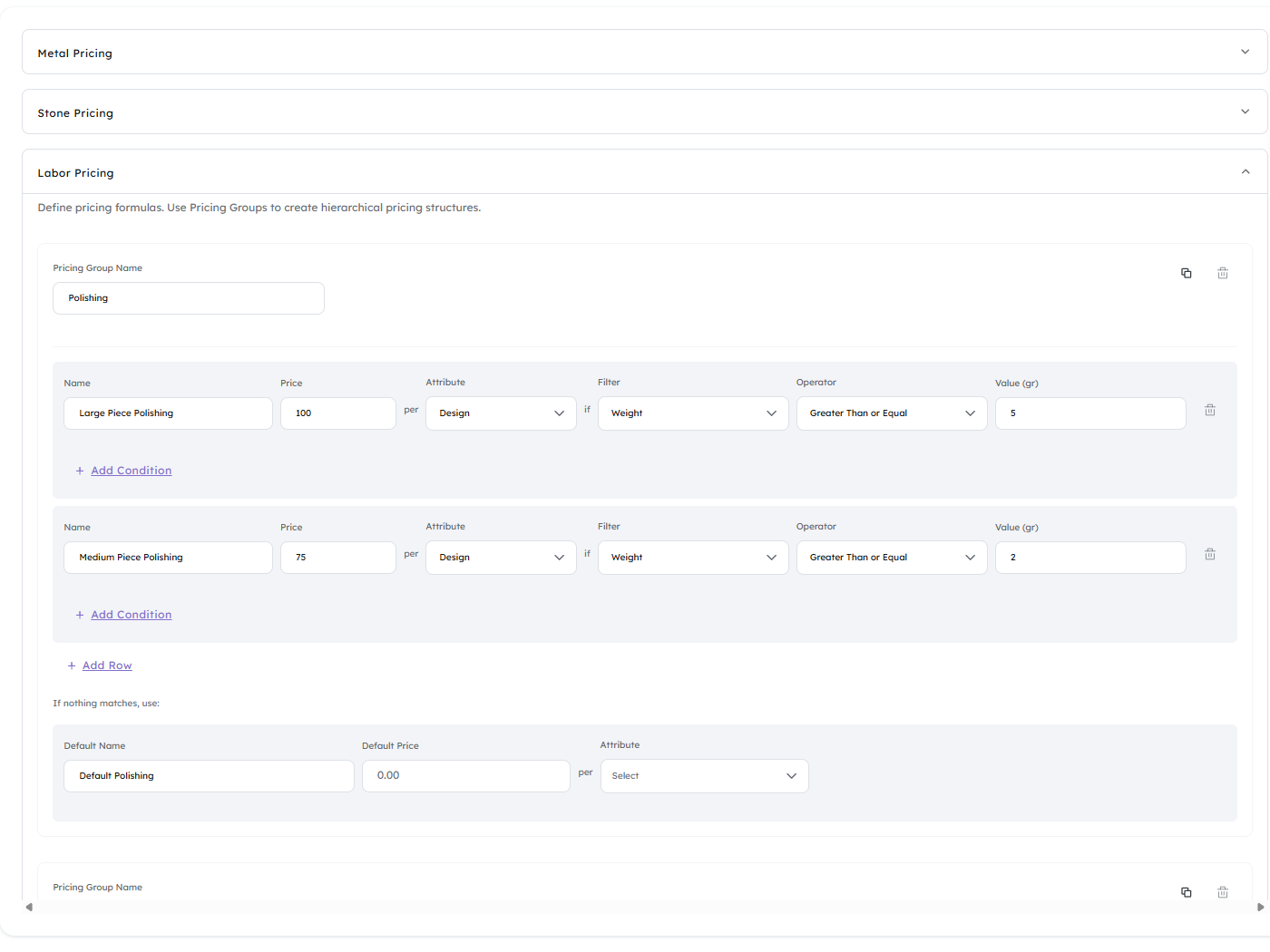Duplicate the Polishing pricing group
Image resolution: width=1270 pixels, height=952 pixels.
tap(1186, 273)
